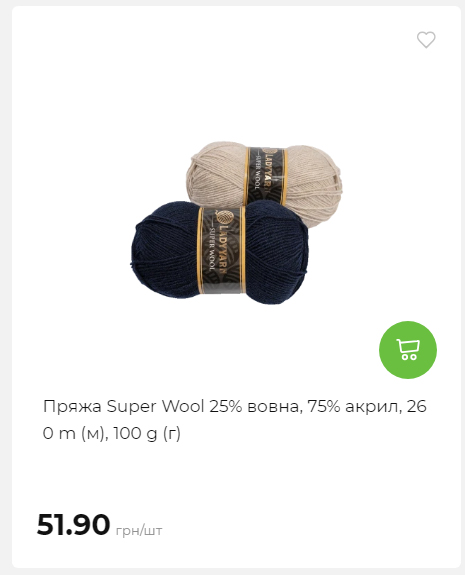Click the word 'Пряжа' in the title

click(x=72, y=407)
